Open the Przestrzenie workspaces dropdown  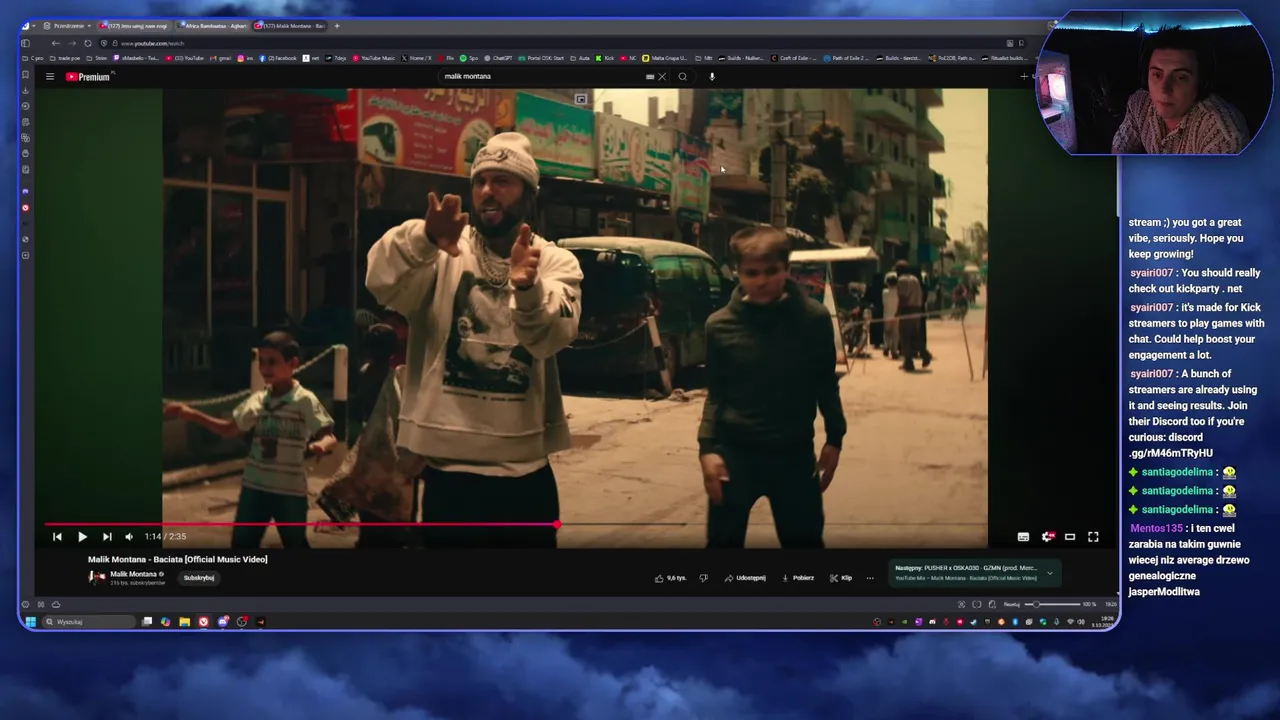pos(67,26)
